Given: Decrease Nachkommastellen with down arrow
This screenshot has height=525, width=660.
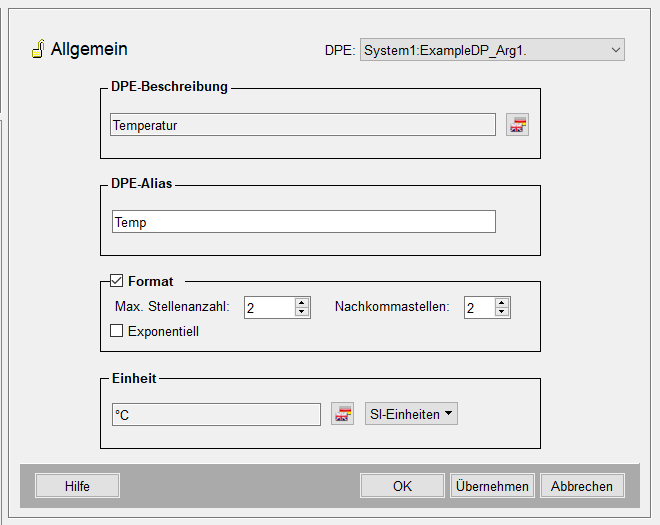Looking at the screenshot, I should [x=502, y=312].
